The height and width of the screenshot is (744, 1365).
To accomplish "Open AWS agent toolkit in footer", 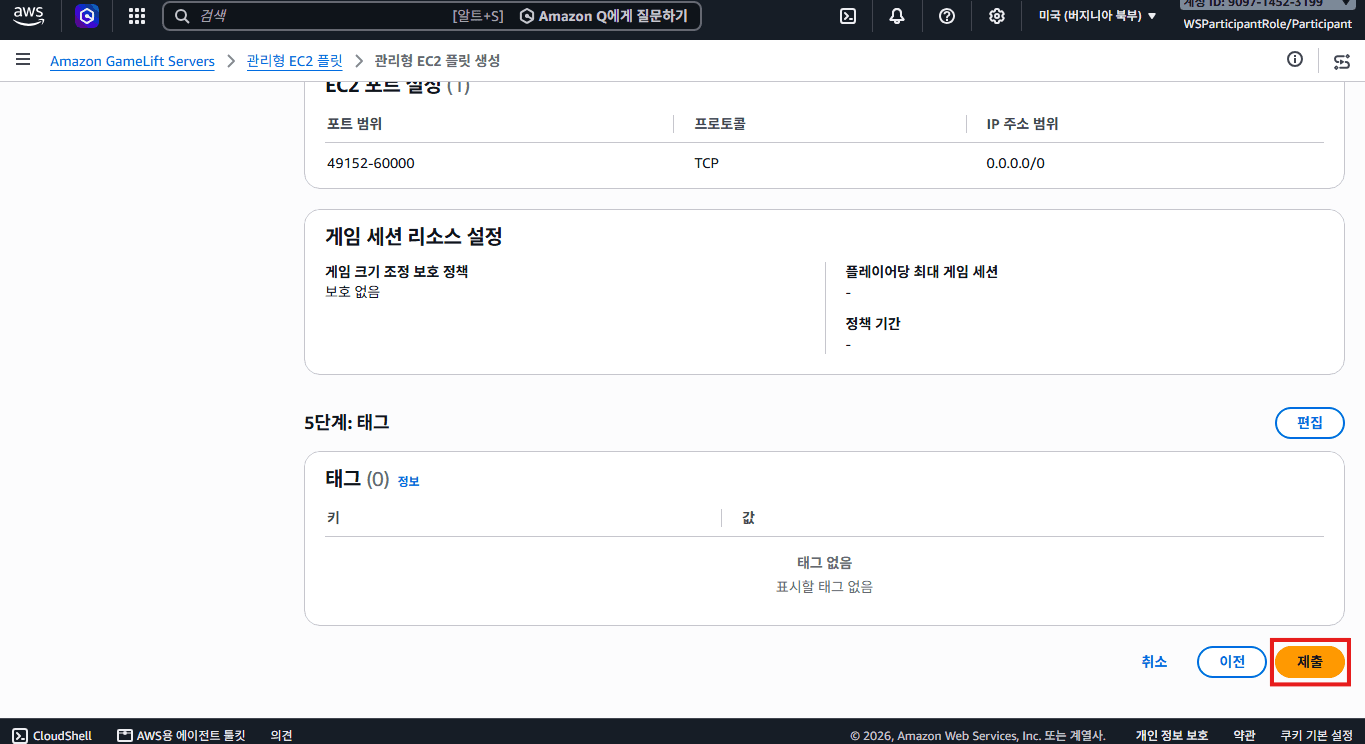I will click(x=181, y=735).
